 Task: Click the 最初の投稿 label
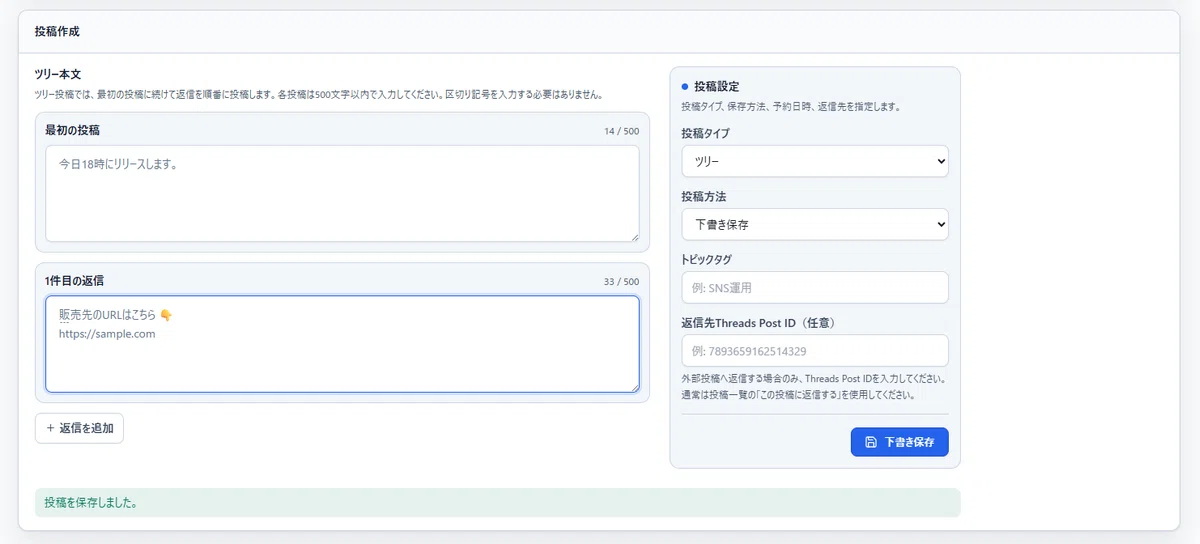(x=72, y=130)
